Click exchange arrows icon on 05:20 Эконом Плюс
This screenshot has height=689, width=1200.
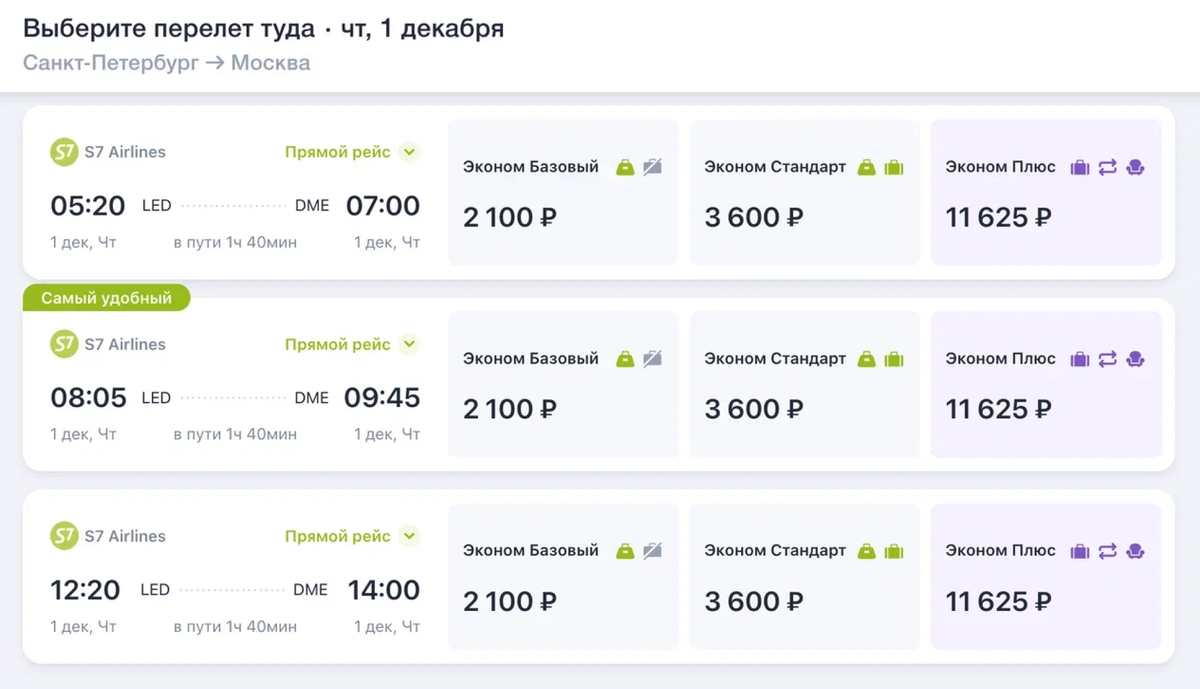coord(1107,167)
